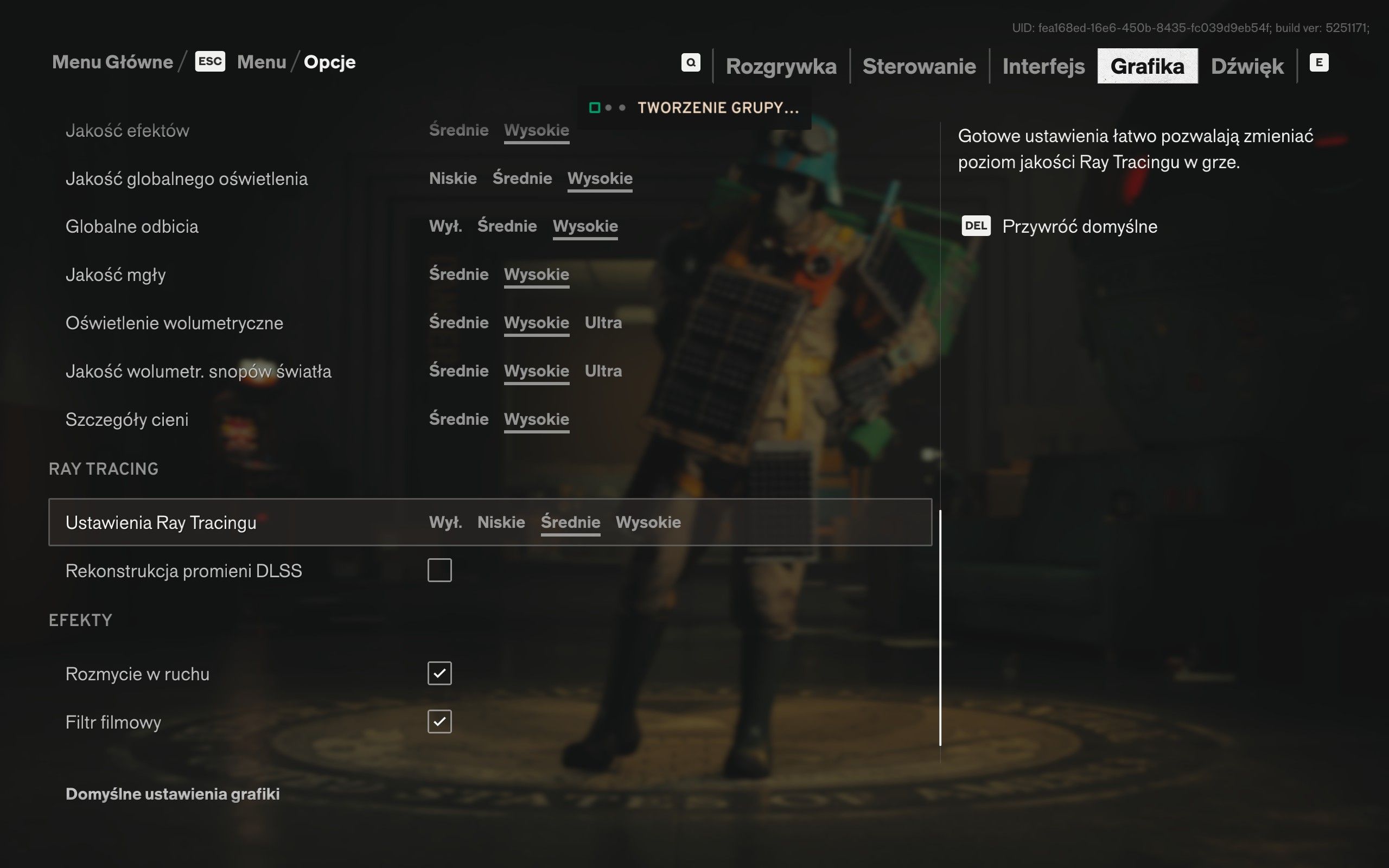Image resolution: width=1389 pixels, height=868 pixels.
Task: Switch to the Dźwięk tab
Action: coord(1247,67)
